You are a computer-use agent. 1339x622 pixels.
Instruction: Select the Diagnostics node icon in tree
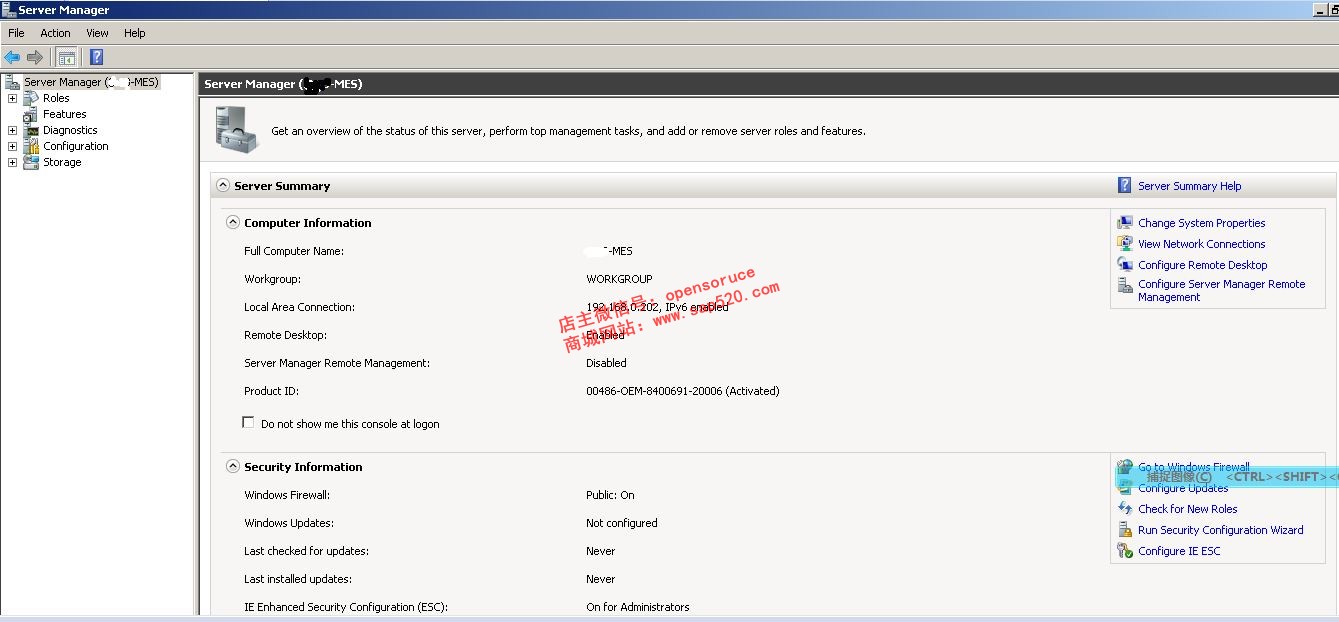(x=31, y=130)
